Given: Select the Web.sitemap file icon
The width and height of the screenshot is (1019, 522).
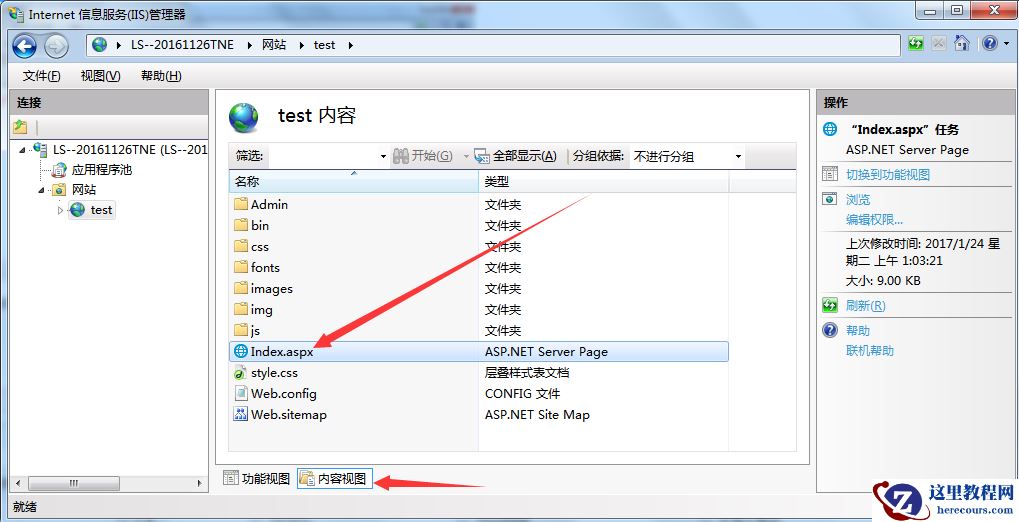Looking at the screenshot, I should [241, 415].
